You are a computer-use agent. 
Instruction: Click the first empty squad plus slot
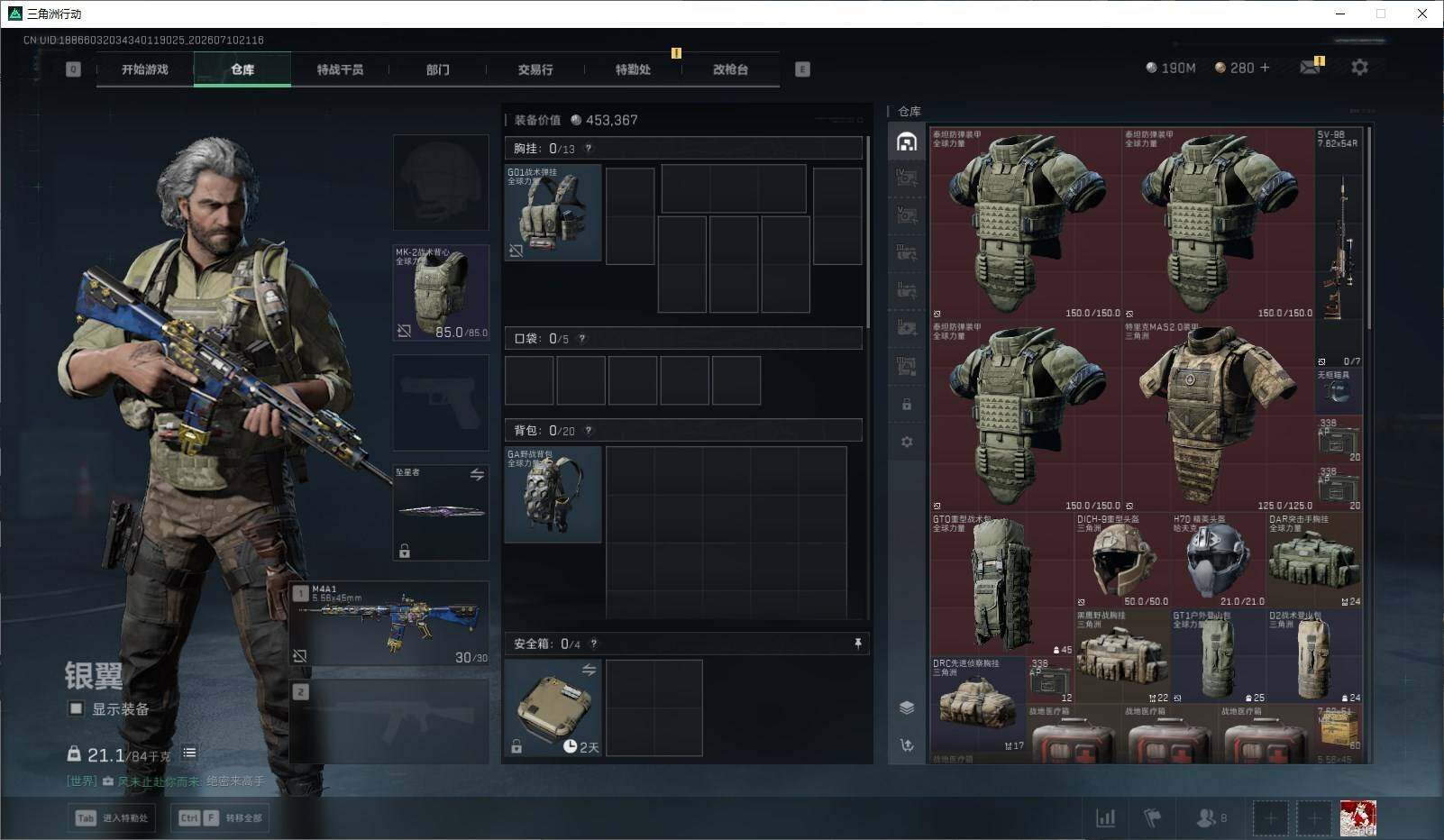[x=1270, y=818]
